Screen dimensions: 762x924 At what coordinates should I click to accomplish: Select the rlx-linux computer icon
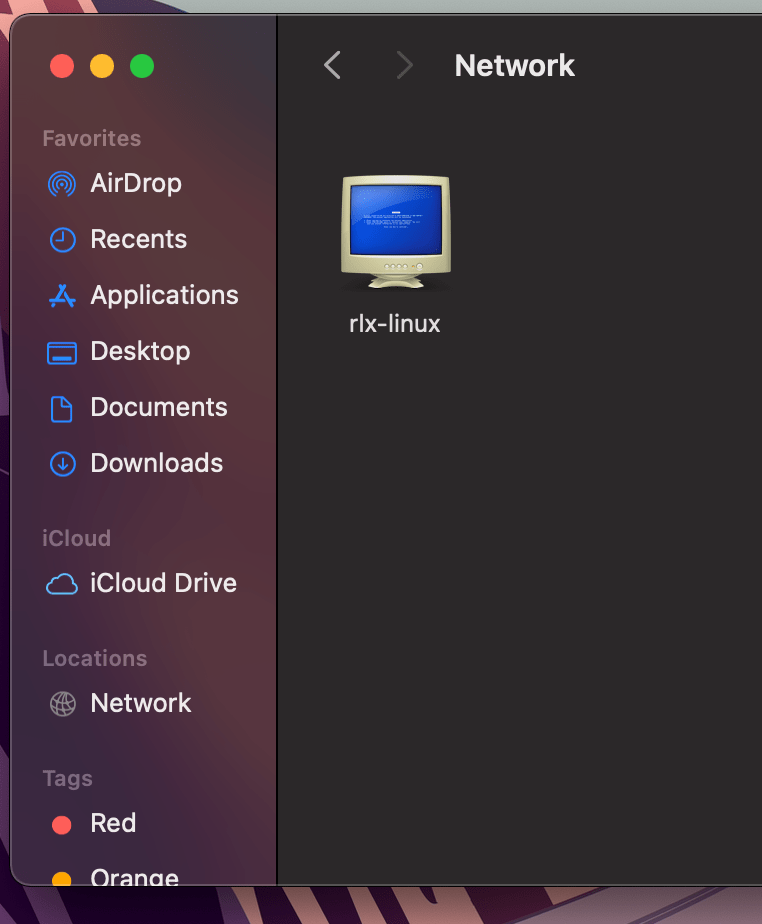pos(395,233)
